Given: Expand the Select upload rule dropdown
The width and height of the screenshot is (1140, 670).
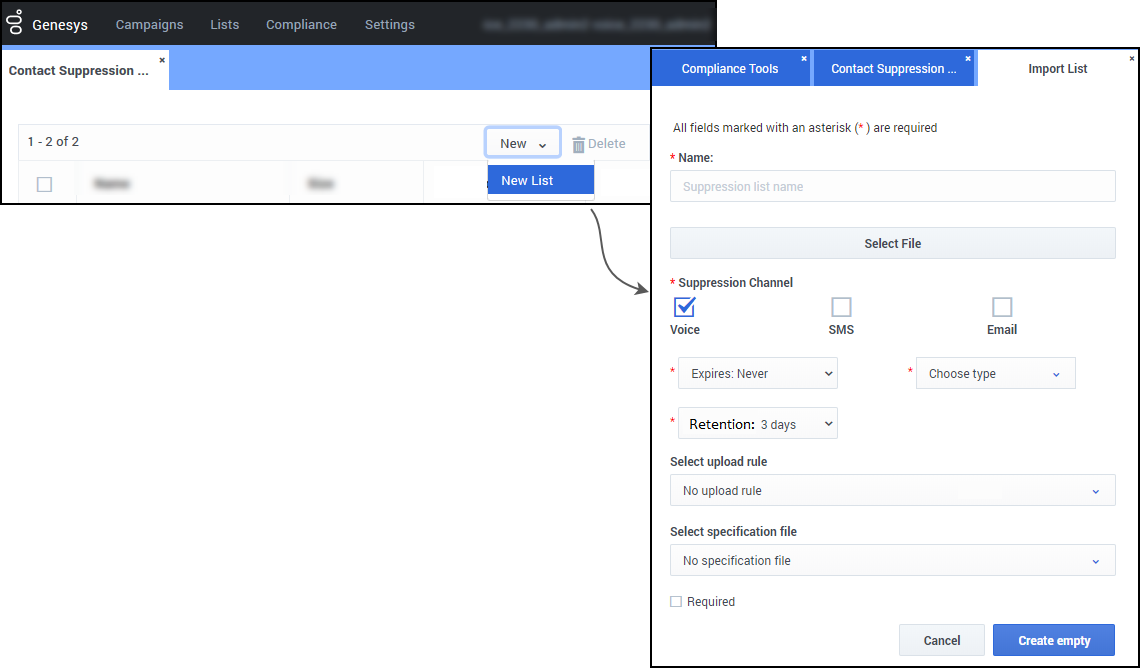Looking at the screenshot, I should click(x=892, y=491).
